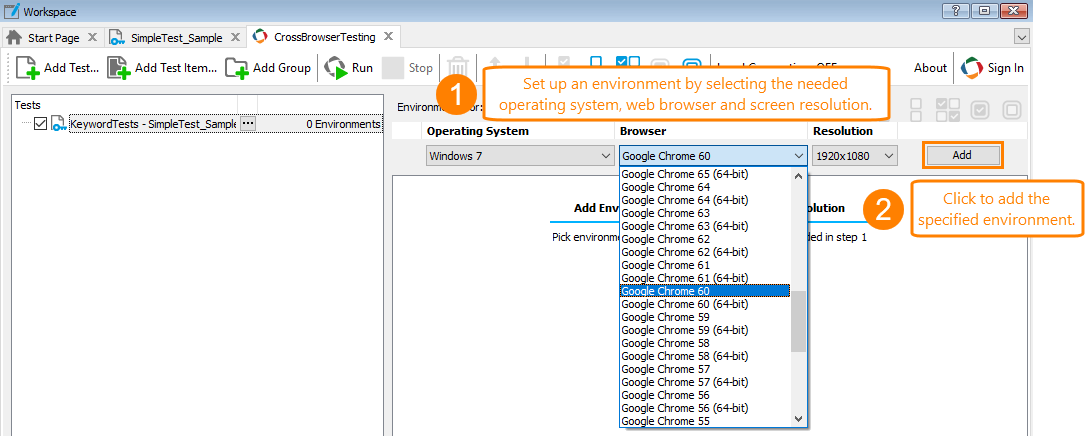This screenshot has width=1092, height=436.
Task: Click the Workspace help question mark button
Action: click(x=956, y=11)
